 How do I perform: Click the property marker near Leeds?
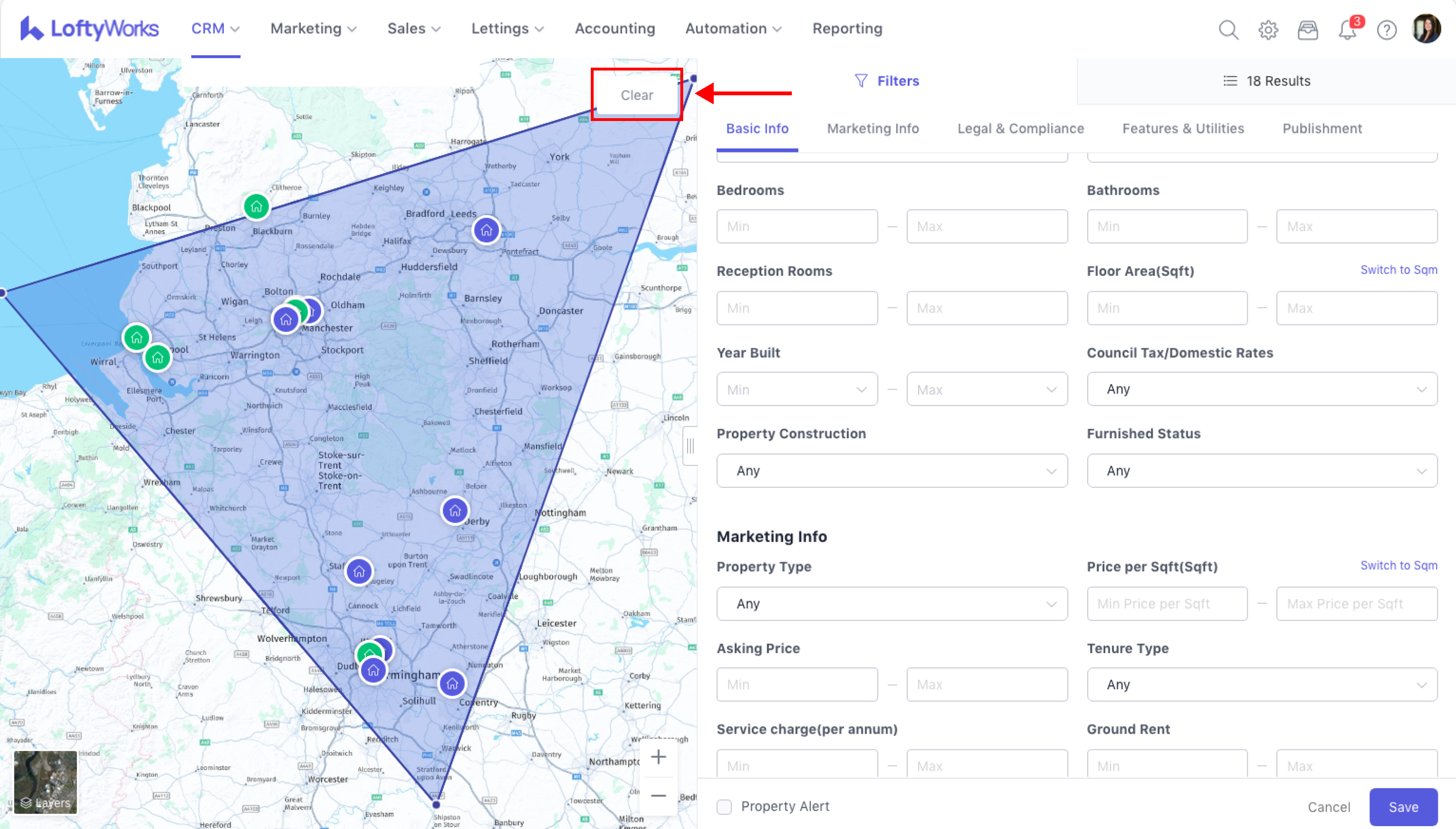click(x=486, y=230)
